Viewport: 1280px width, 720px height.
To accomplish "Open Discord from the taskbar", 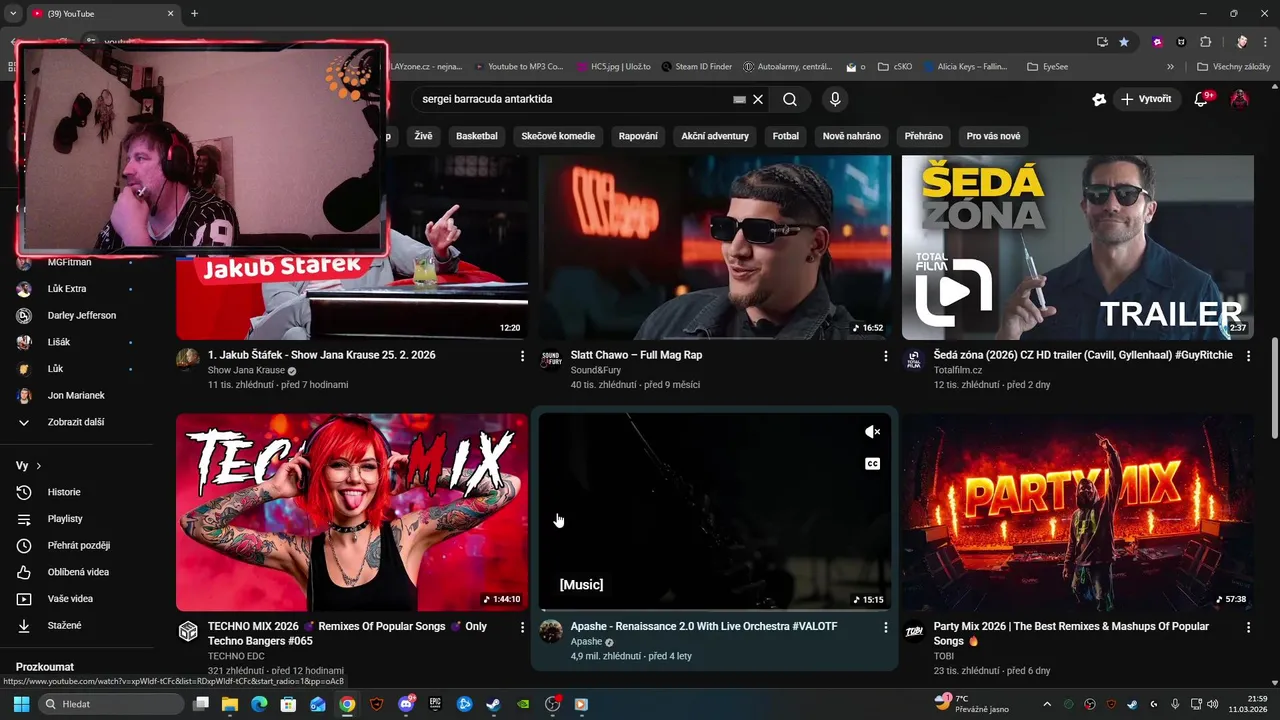I will point(406,704).
